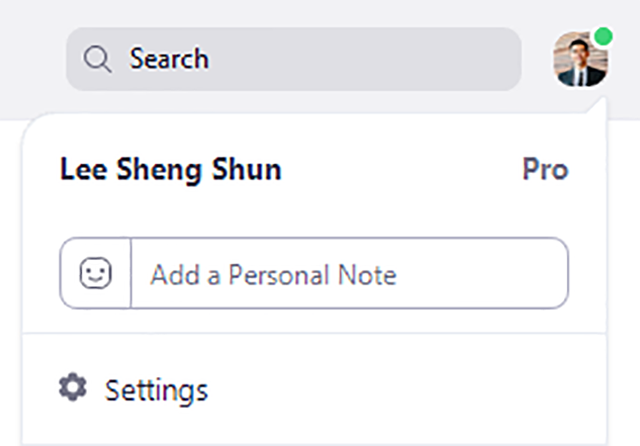Select the Pro account badge
The width and height of the screenshot is (640, 446).
click(x=545, y=170)
